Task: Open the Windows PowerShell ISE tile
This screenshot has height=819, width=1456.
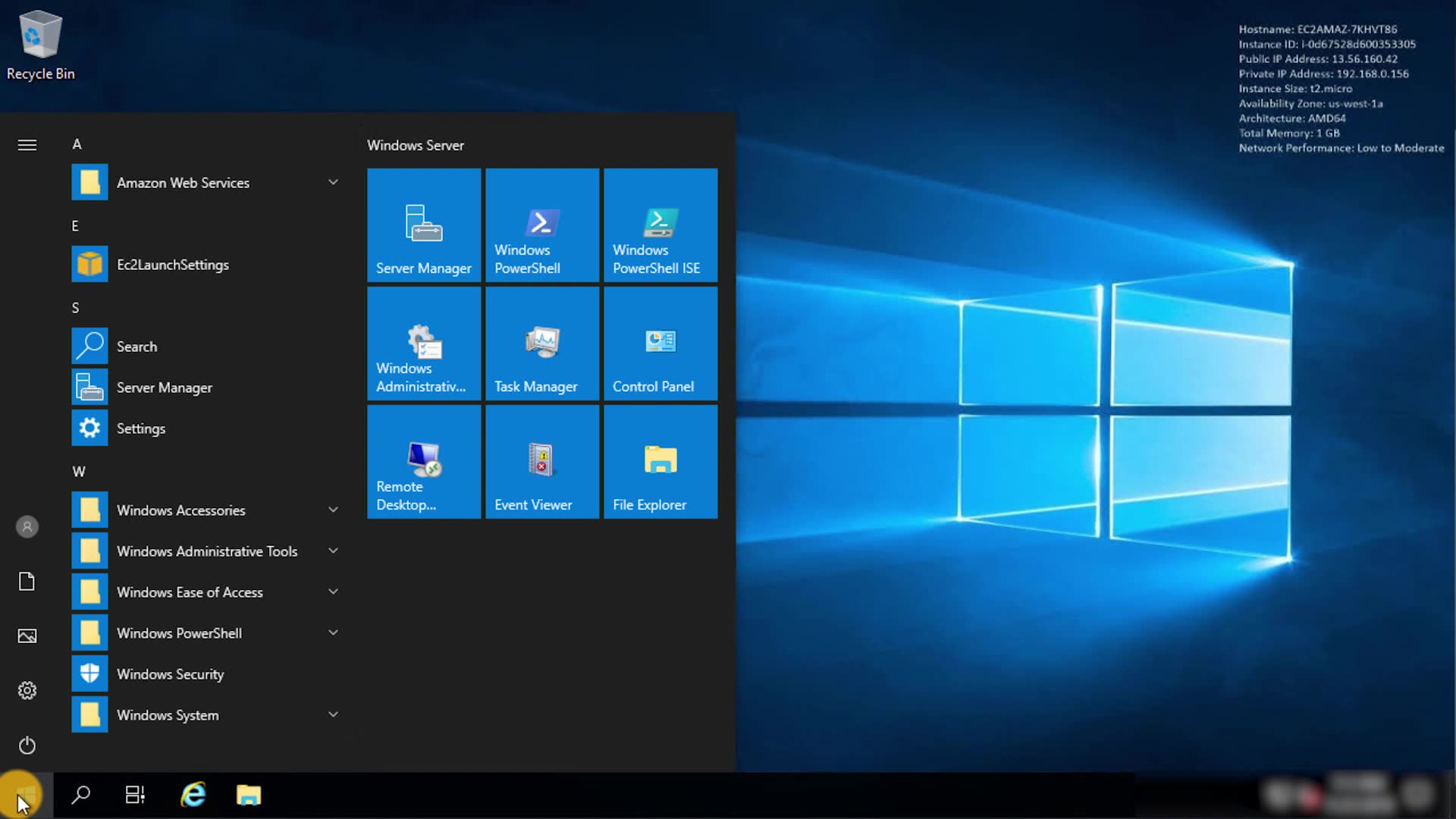Action: [661, 225]
